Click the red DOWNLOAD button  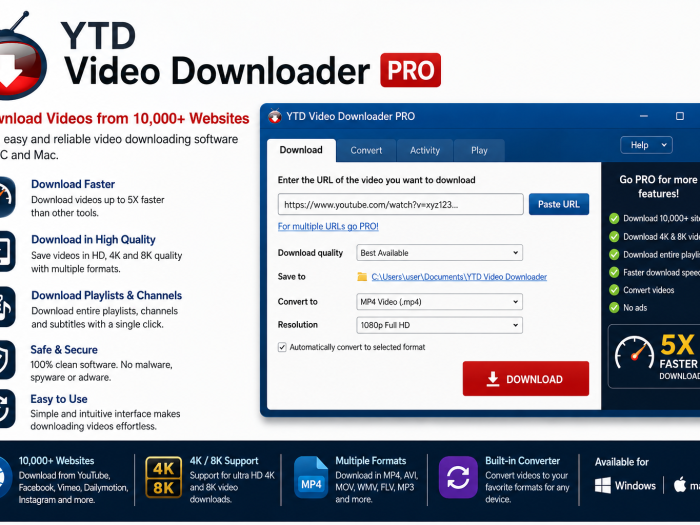525,379
